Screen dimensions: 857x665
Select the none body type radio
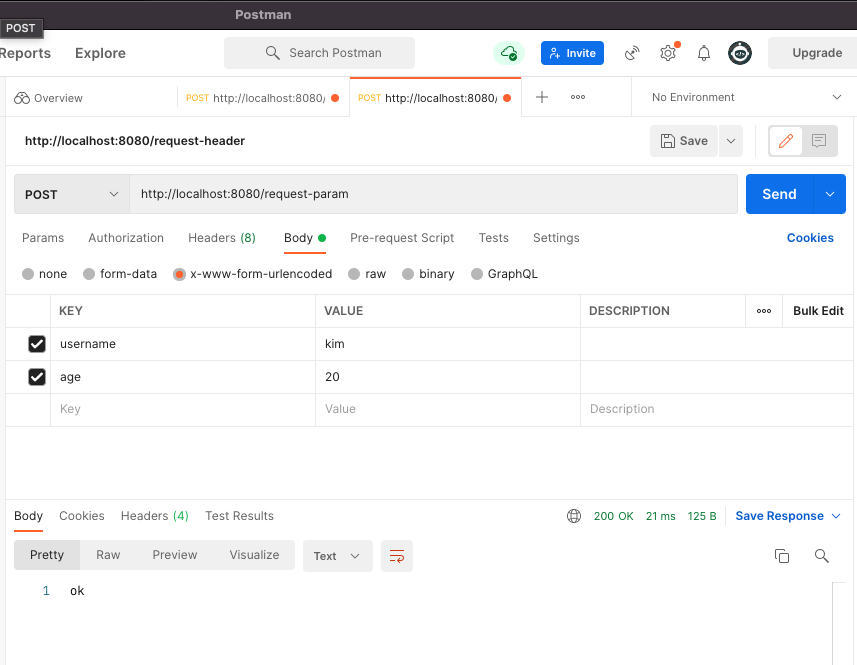tap(28, 274)
